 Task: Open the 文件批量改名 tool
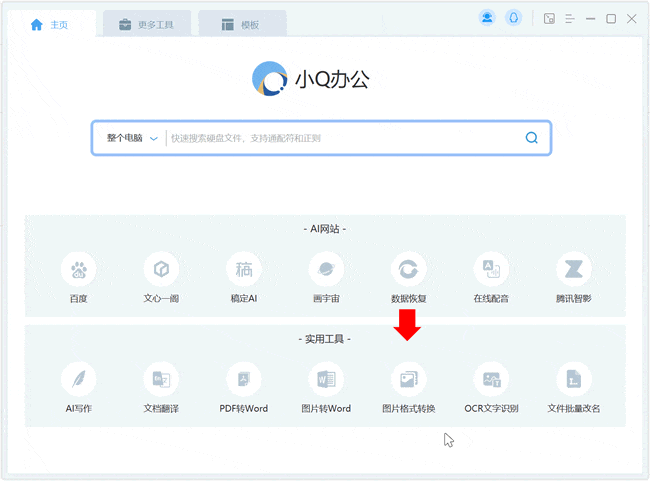[x=574, y=380]
